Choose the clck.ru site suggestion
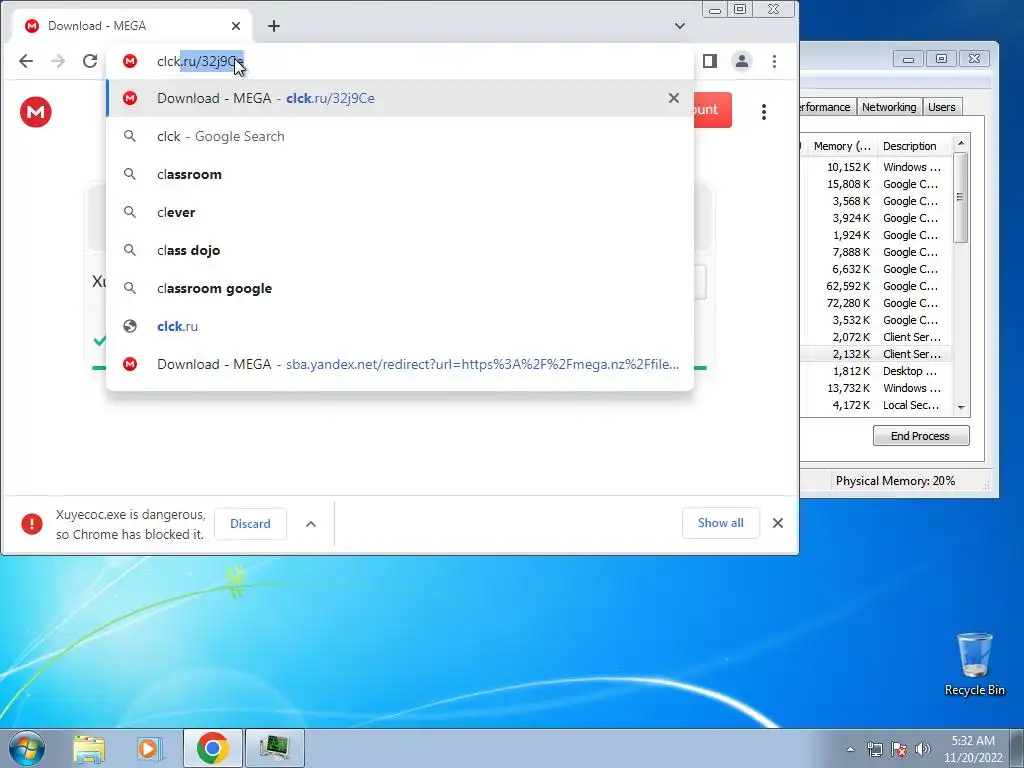 coord(400,326)
